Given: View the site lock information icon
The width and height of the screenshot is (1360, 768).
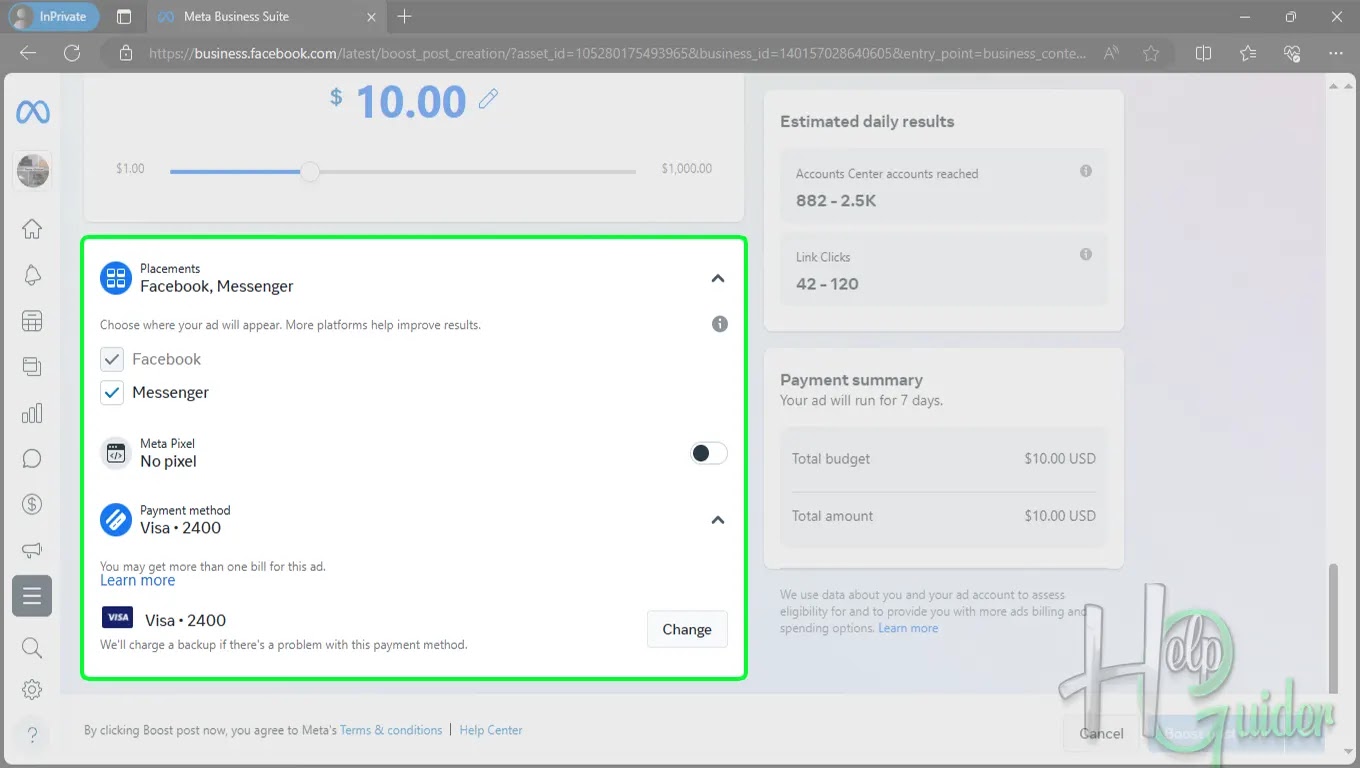Looking at the screenshot, I should pos(125,54).
